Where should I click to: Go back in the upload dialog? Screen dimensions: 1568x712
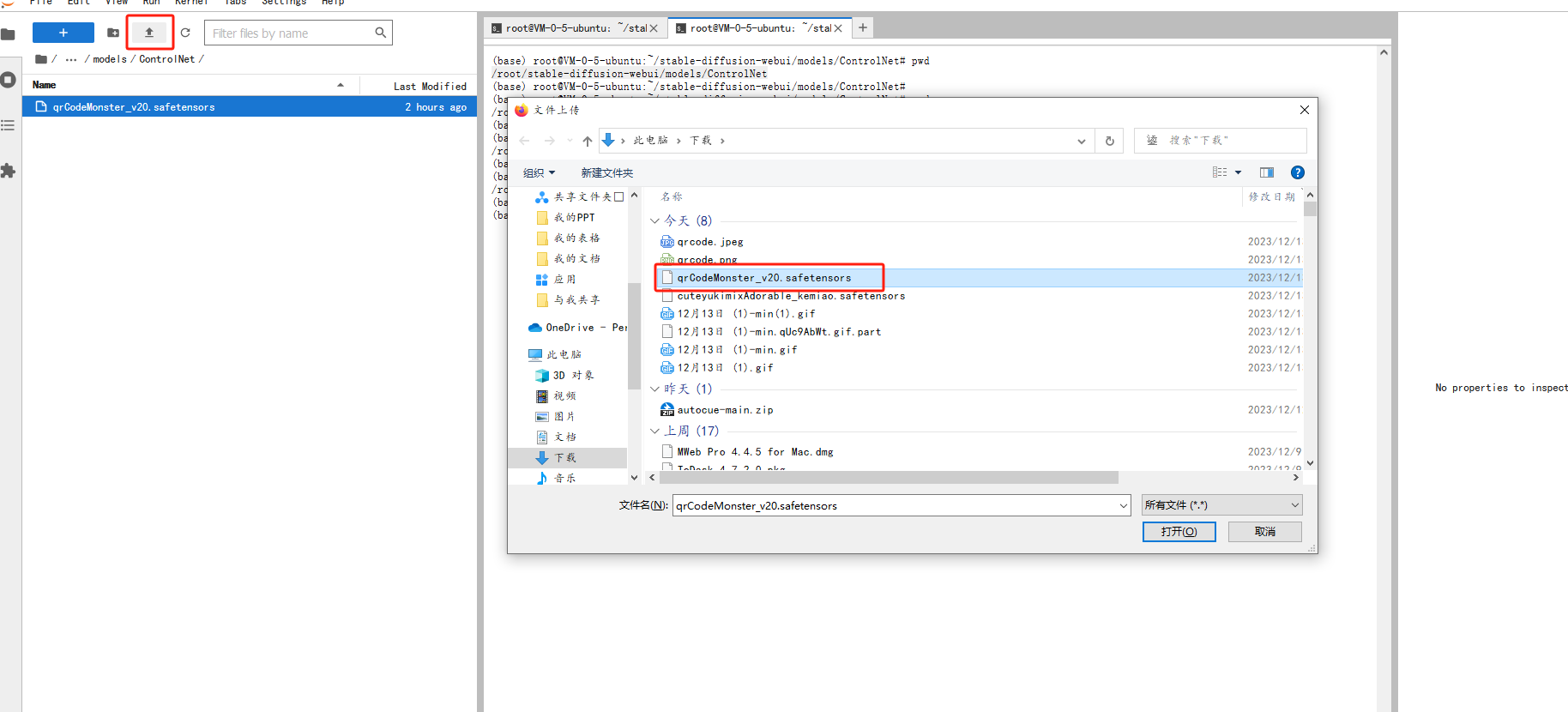[x=525, y=141]
